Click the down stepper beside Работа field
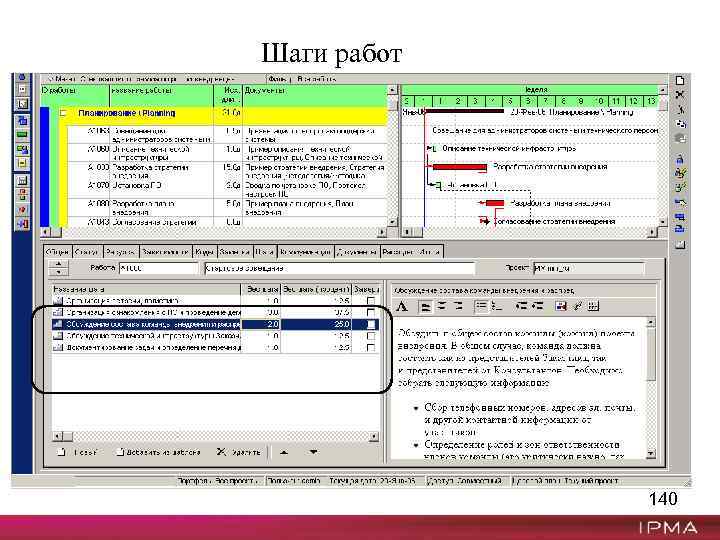This screenshot has height=540, width=720. (58, 272)
